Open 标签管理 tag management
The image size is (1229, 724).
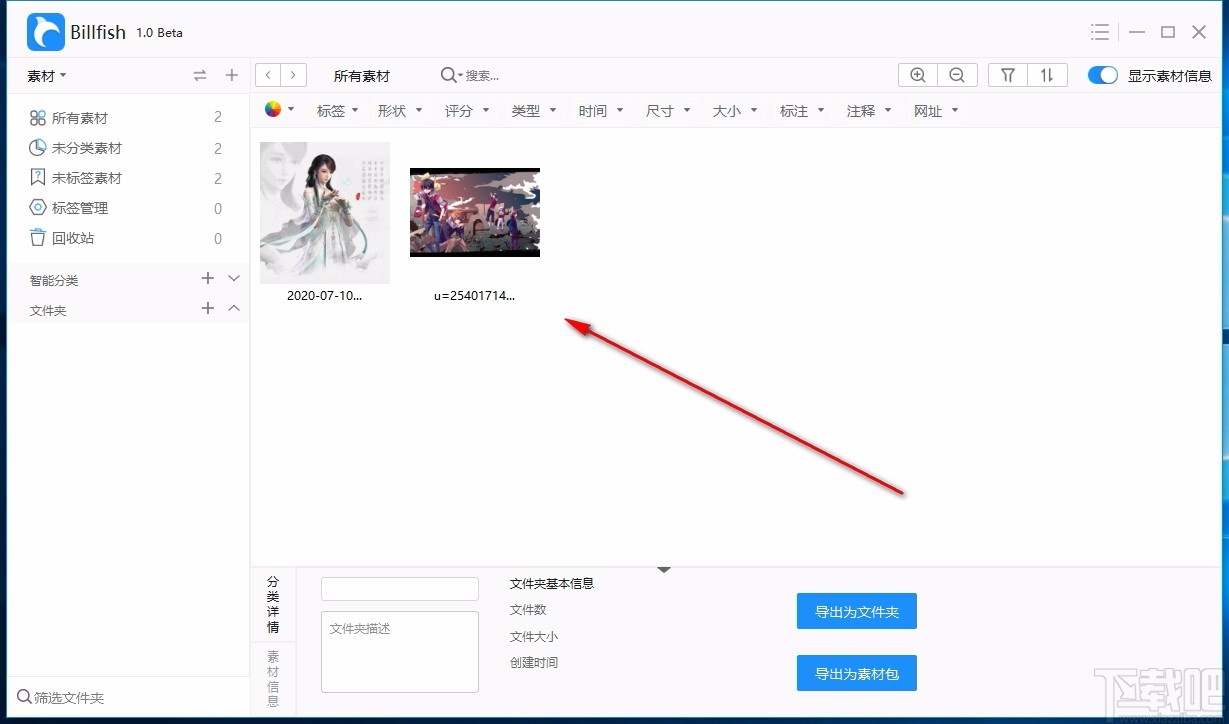(x=79, y=208)
